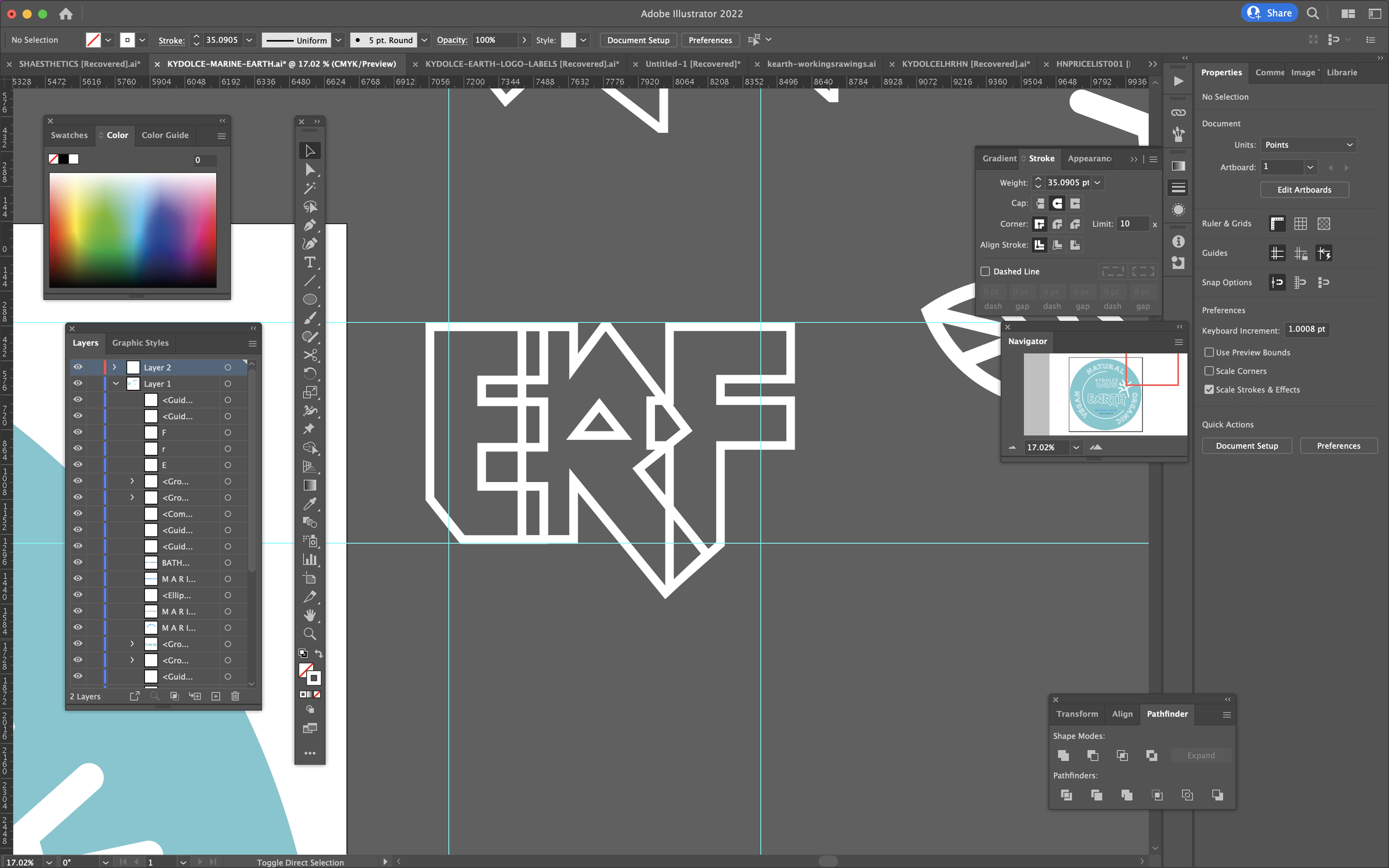Enable the Dashed Line checkbox
The height and width of the screenshot is (868, 1389).
click(x=985, y=272)
